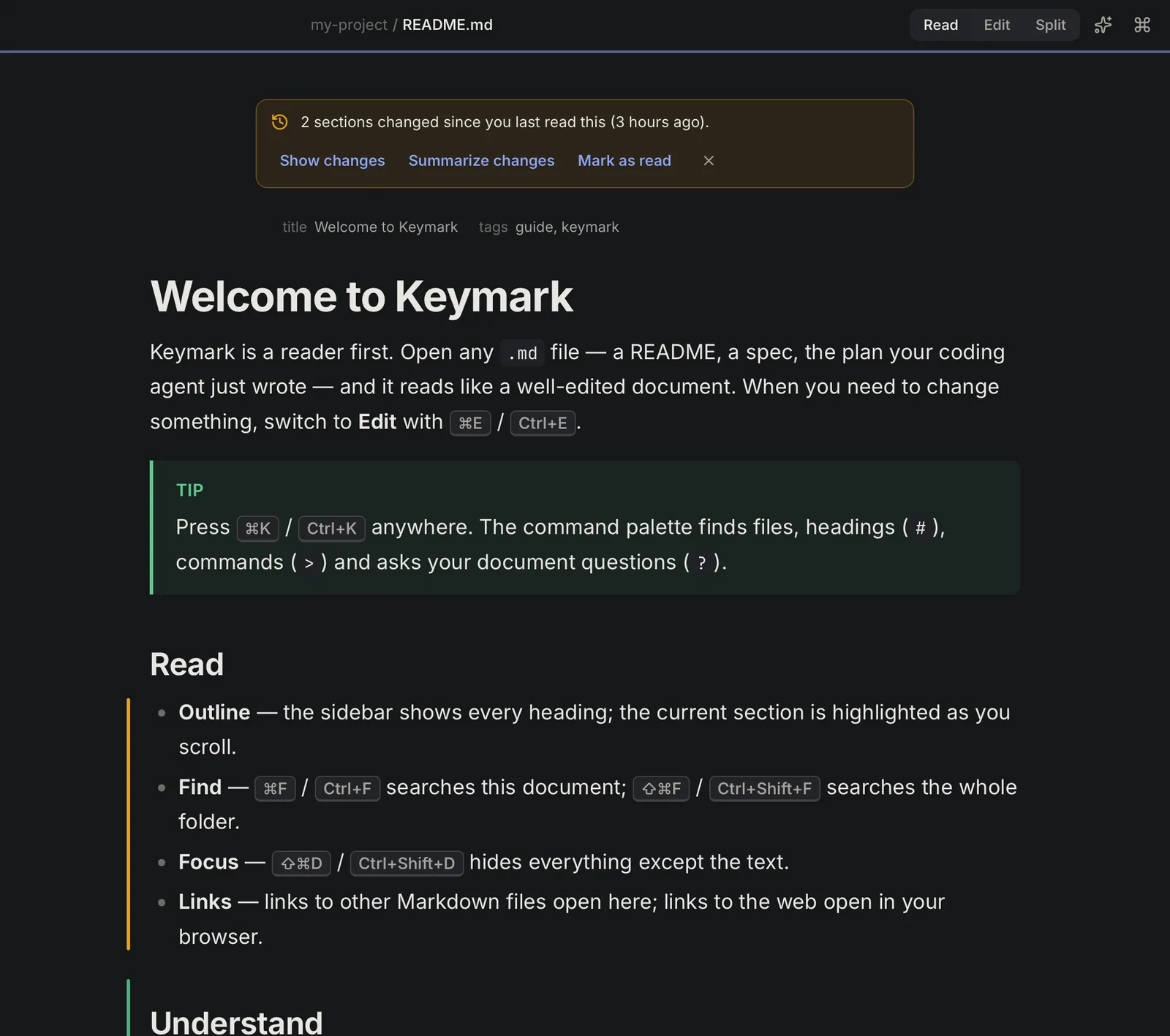Screen dimensions: 1170x1036
Task: Click my-project breadcrumb folder
Action: click(x=349, y=25)
